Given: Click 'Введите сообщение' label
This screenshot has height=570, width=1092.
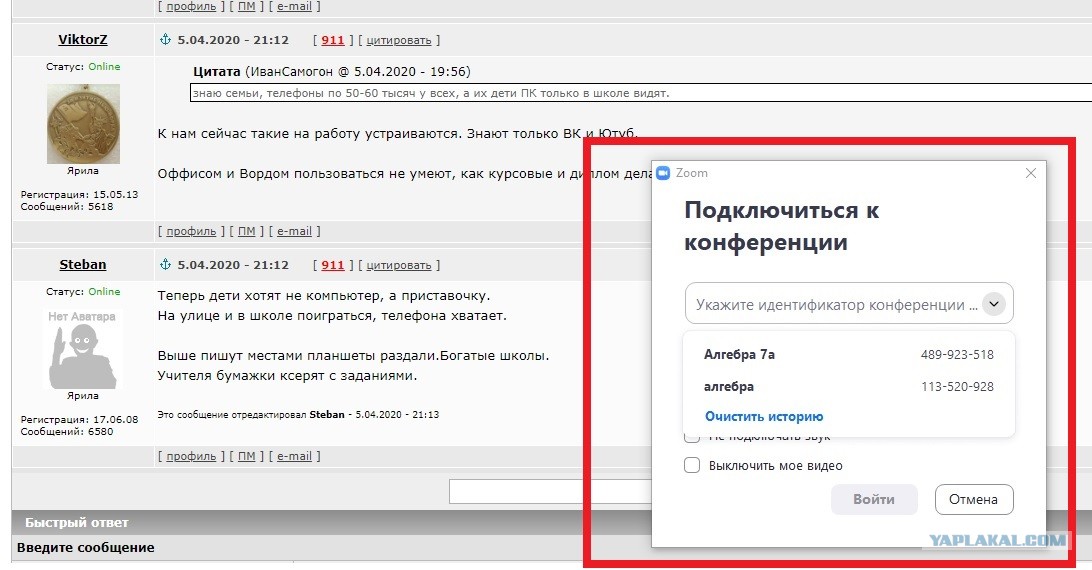Looking at the screenshot, I should pos(86,548).
